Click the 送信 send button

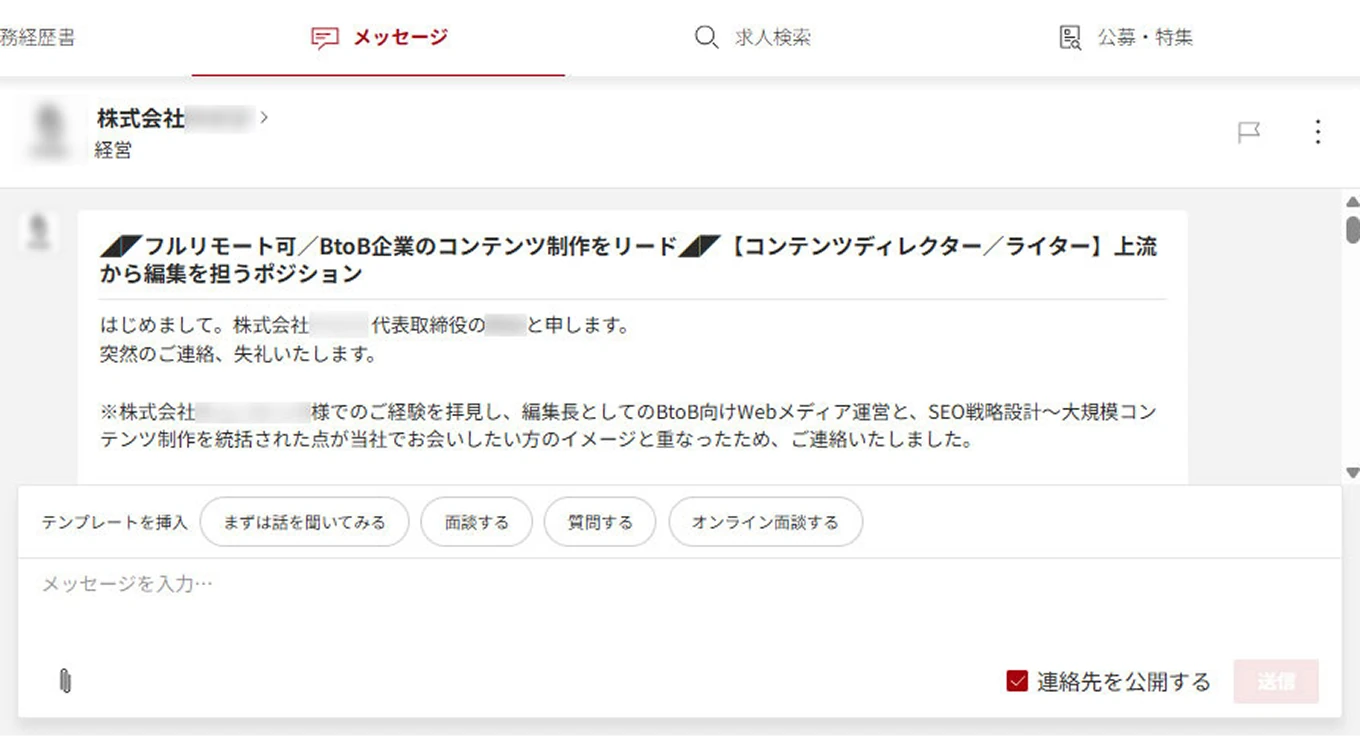pyautogui.click(x=1277, y=681)
